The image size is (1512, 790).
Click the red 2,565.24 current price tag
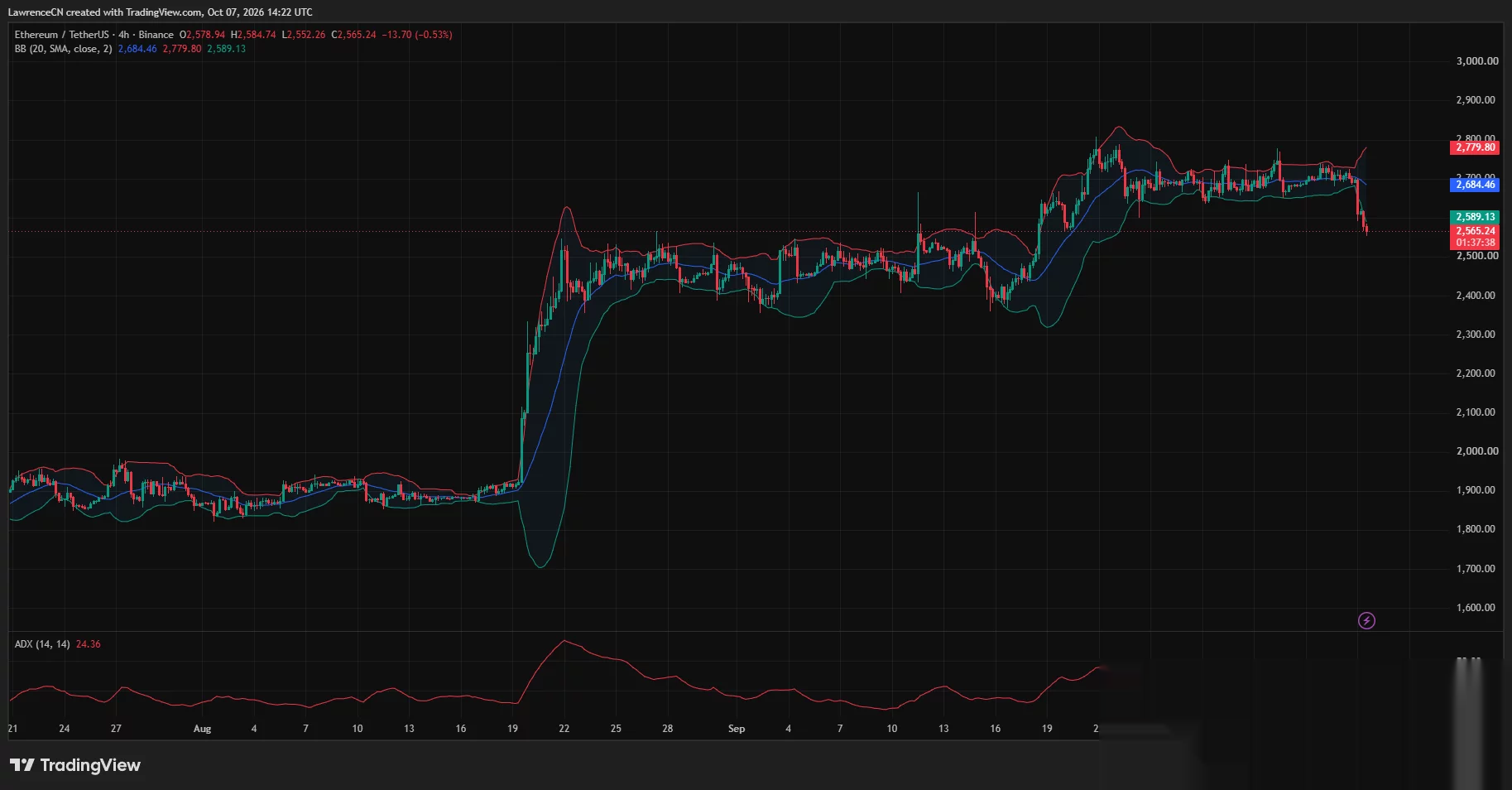(x=1475, y=231)
